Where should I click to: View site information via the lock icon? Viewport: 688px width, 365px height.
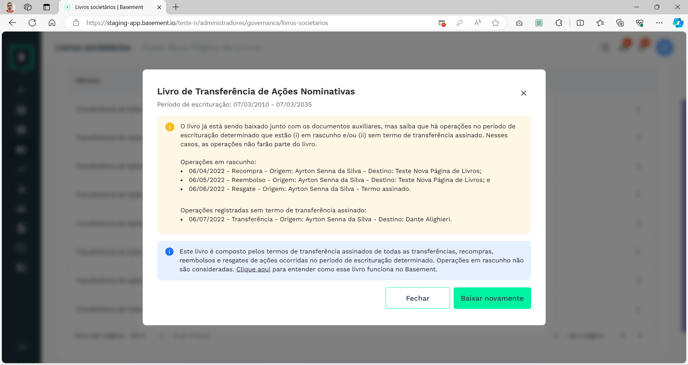point(76,23)
